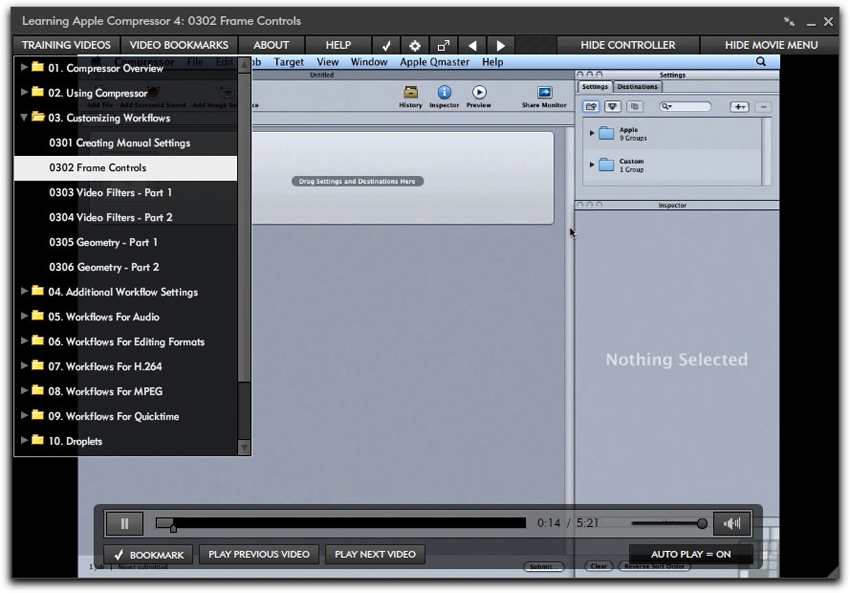The width and height of the screenshot is (850, 593).
Task: Toggle Auto Play on or off
Action: pyautogui.click(x=691, y=554)
